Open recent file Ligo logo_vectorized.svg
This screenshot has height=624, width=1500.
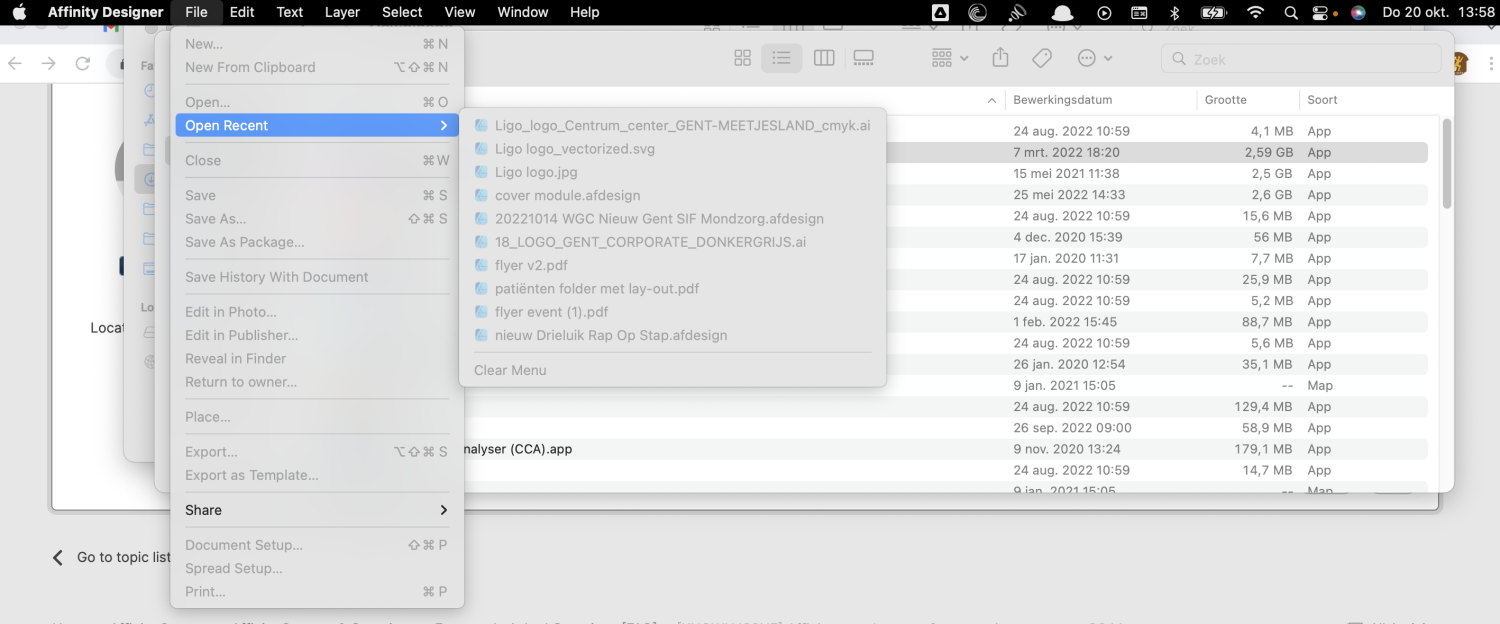pos(574,149)
